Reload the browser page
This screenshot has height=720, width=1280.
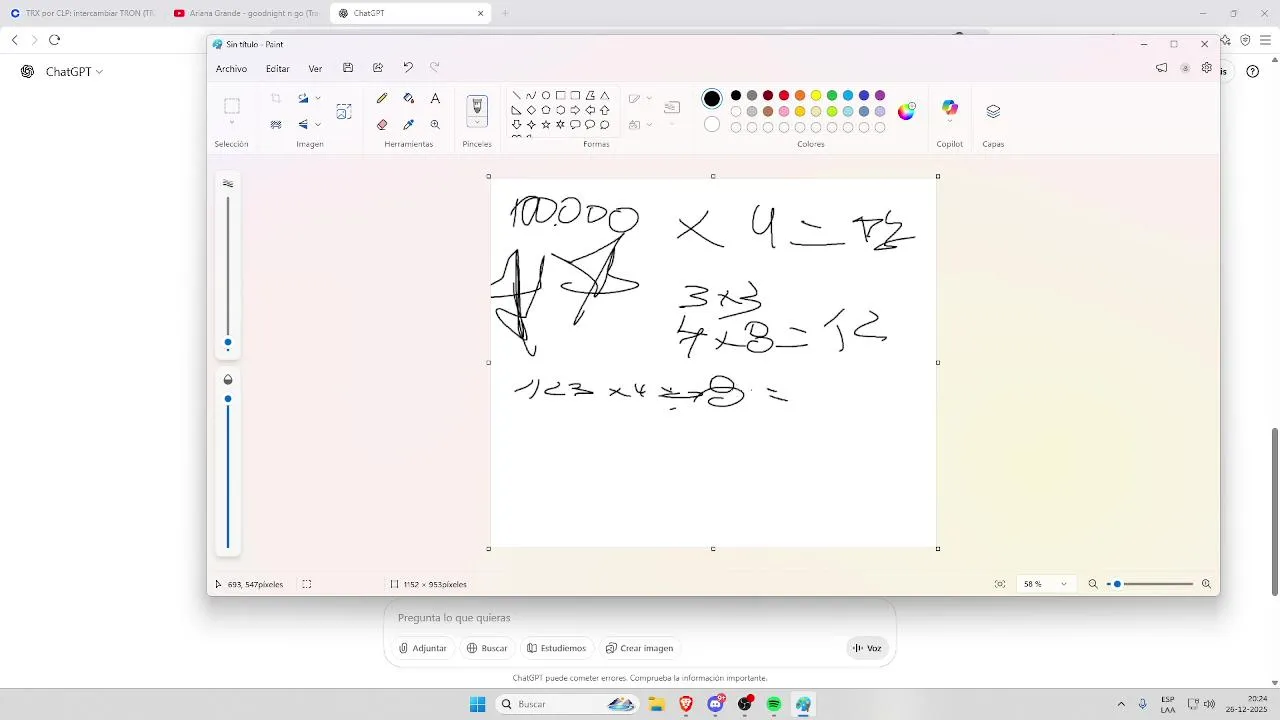click(x=54, y=40)
